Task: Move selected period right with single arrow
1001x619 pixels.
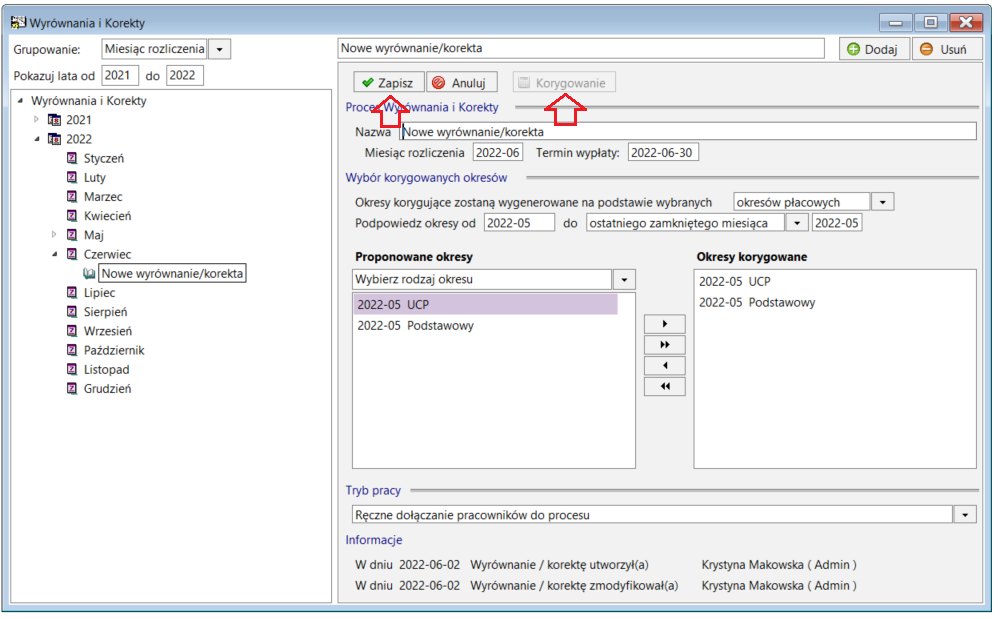Action: (665, 324)
